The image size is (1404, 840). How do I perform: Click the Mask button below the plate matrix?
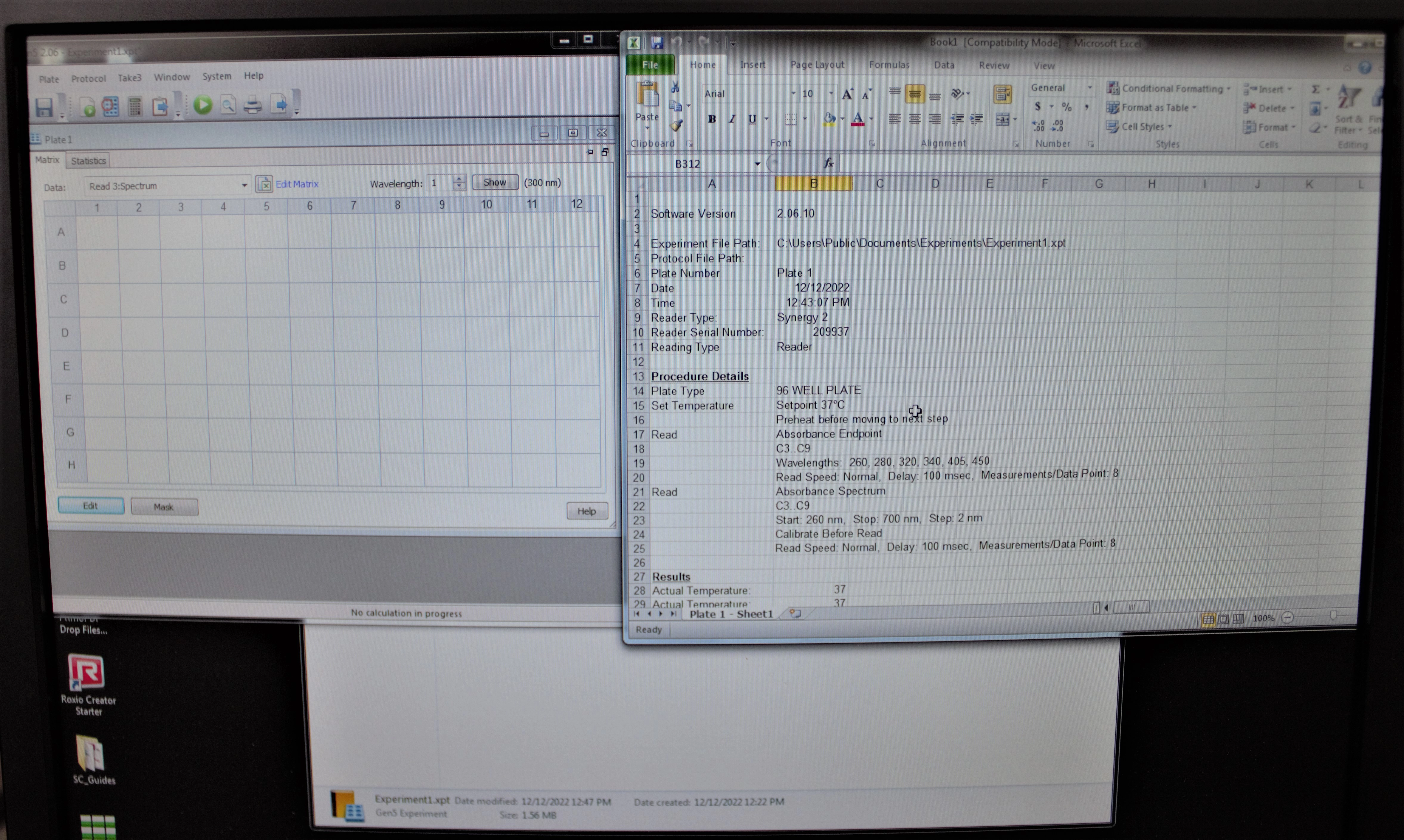[x=164, y=507]
